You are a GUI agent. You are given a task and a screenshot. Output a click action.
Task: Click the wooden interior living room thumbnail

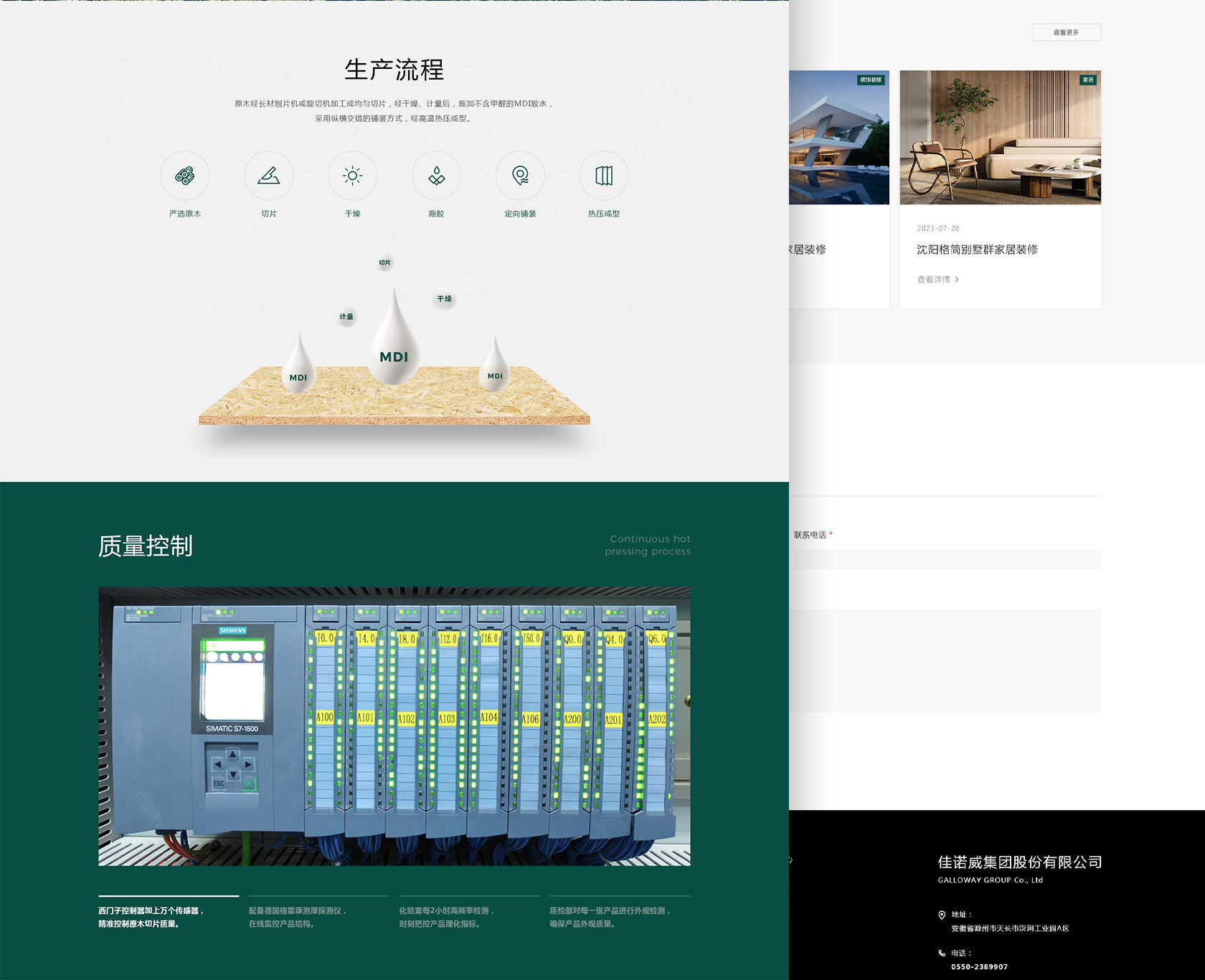click(1000, 137)
